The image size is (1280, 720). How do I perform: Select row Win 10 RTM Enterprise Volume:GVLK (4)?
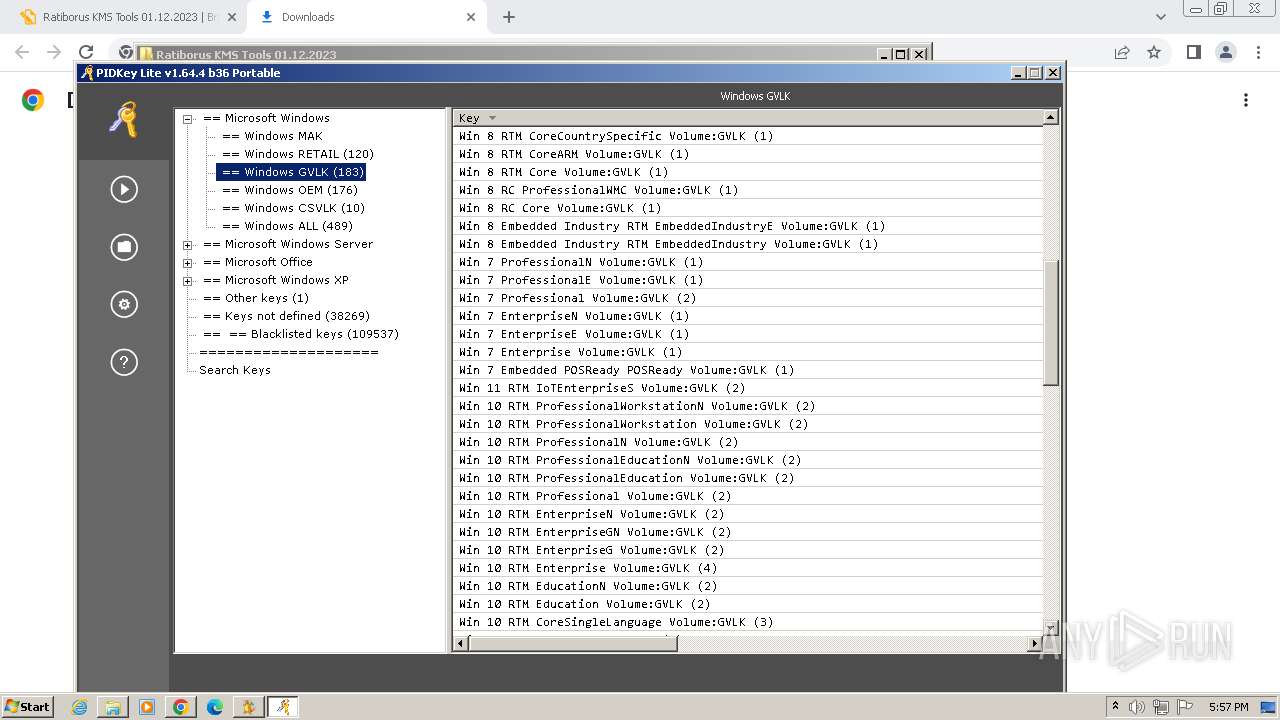[748, 568]
